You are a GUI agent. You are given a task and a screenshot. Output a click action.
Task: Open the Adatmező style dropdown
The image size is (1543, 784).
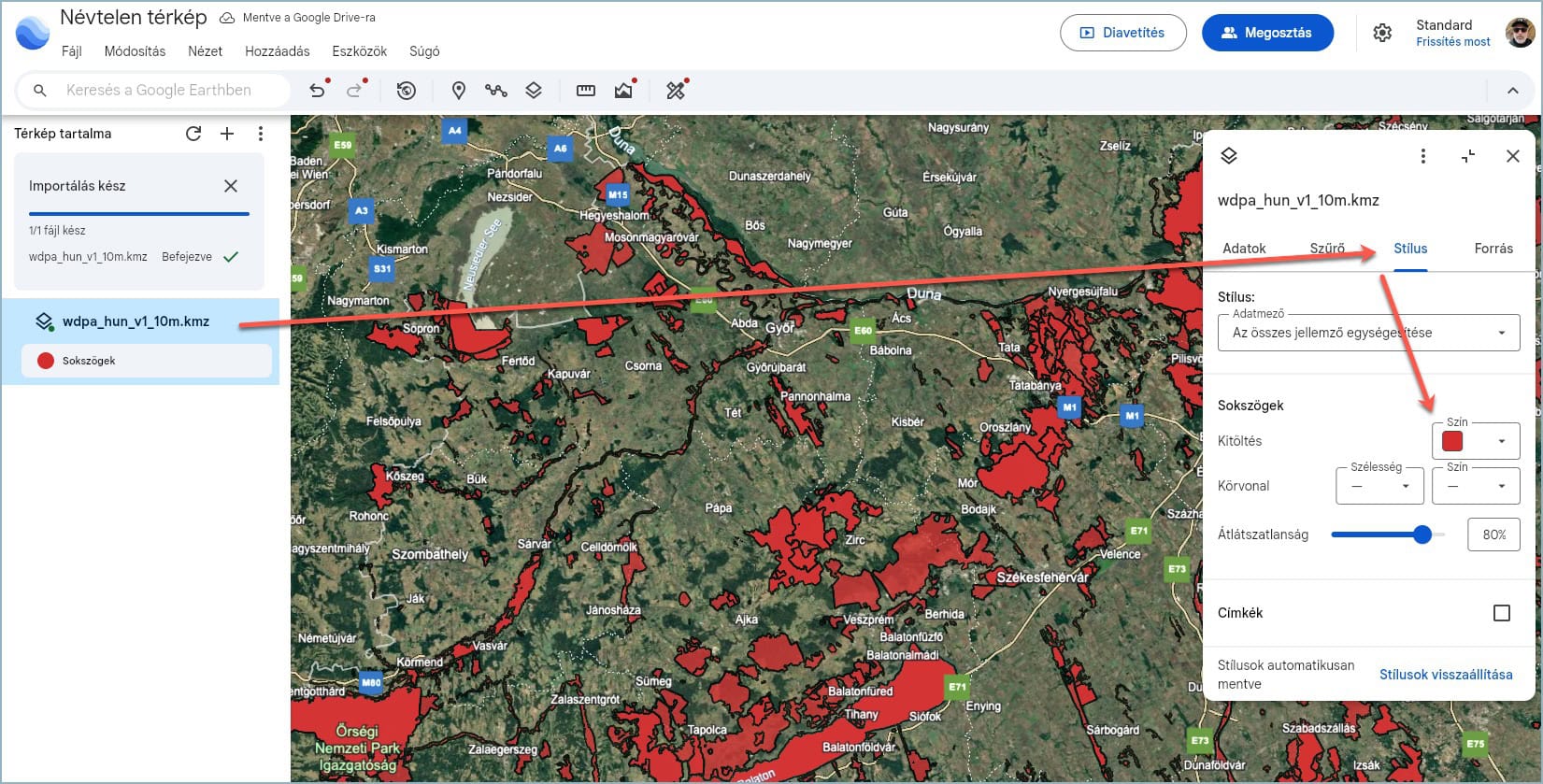1369,333
